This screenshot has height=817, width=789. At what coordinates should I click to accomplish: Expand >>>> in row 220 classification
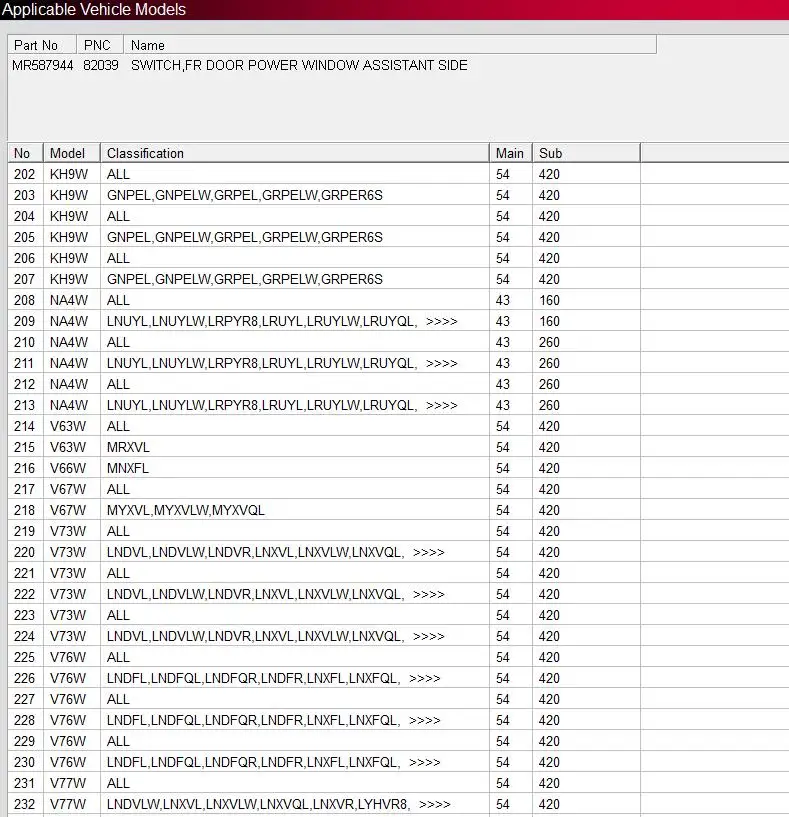click(x=428, y=552)
